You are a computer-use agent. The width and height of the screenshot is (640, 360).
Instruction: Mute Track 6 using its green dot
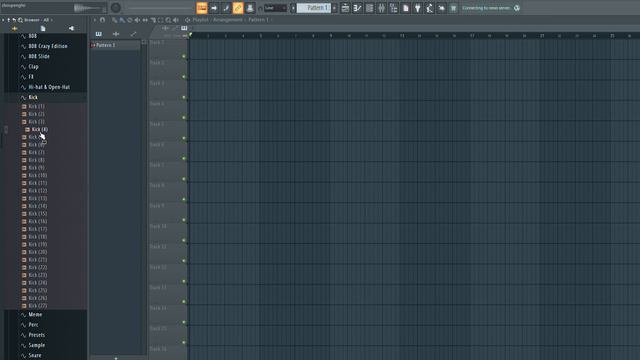point(184,158)
